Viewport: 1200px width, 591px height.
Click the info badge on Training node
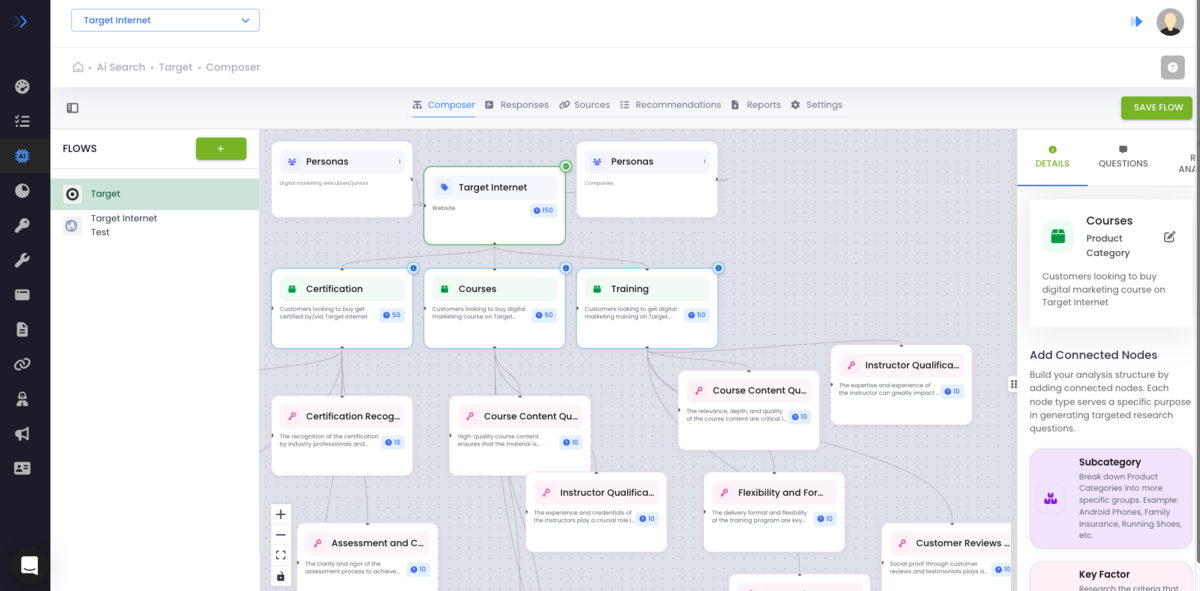718,268
